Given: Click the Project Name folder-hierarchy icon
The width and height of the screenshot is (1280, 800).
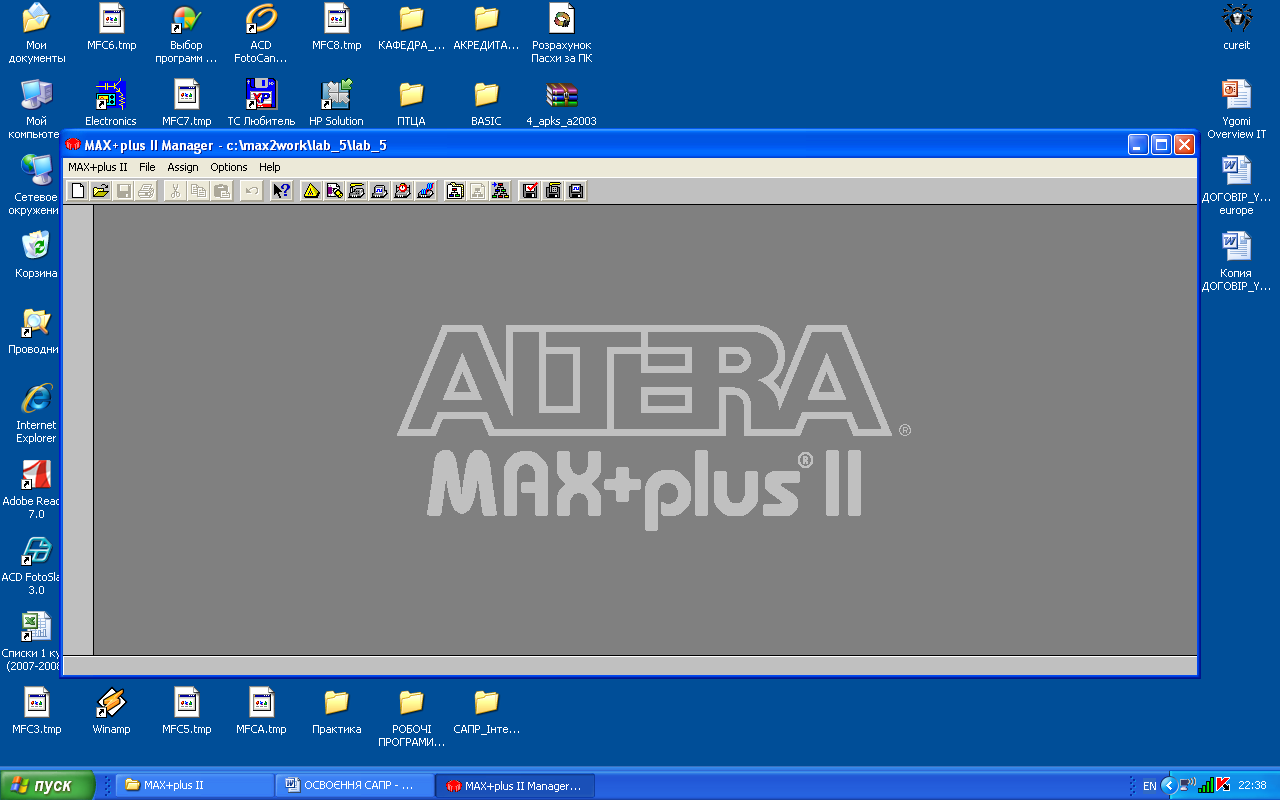Looking at the screenshot, I should click(x=455, y=190).
